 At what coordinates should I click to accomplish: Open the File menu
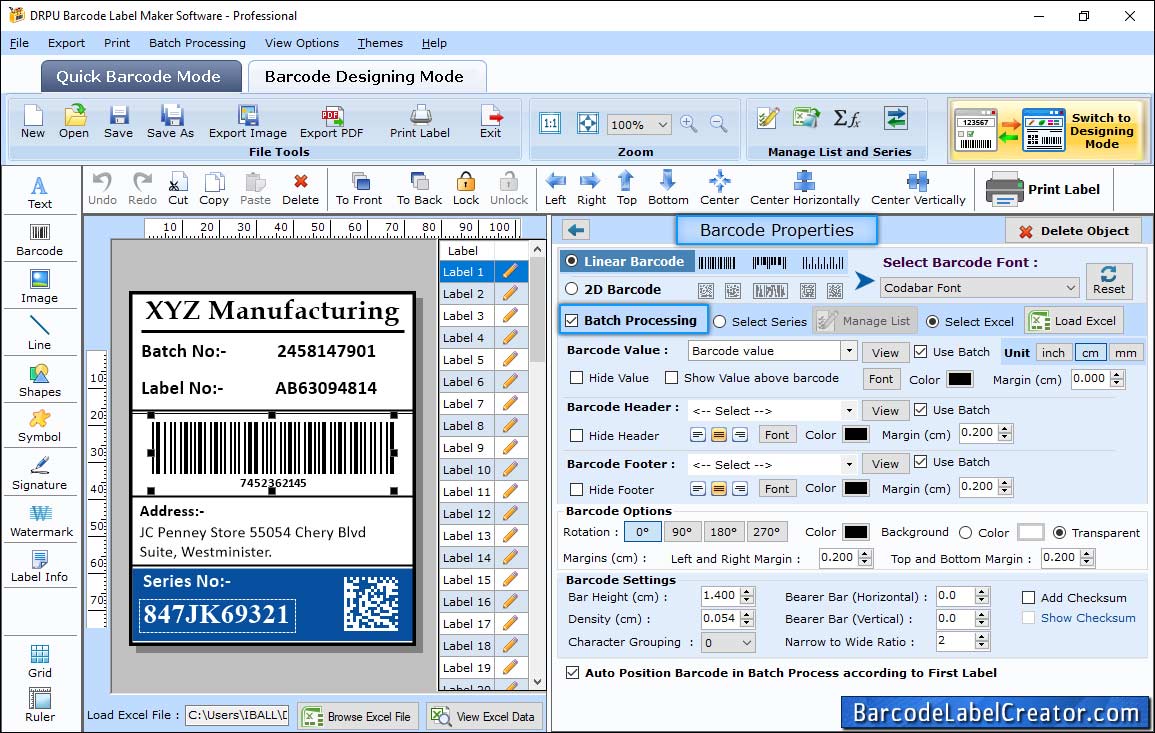19,43
